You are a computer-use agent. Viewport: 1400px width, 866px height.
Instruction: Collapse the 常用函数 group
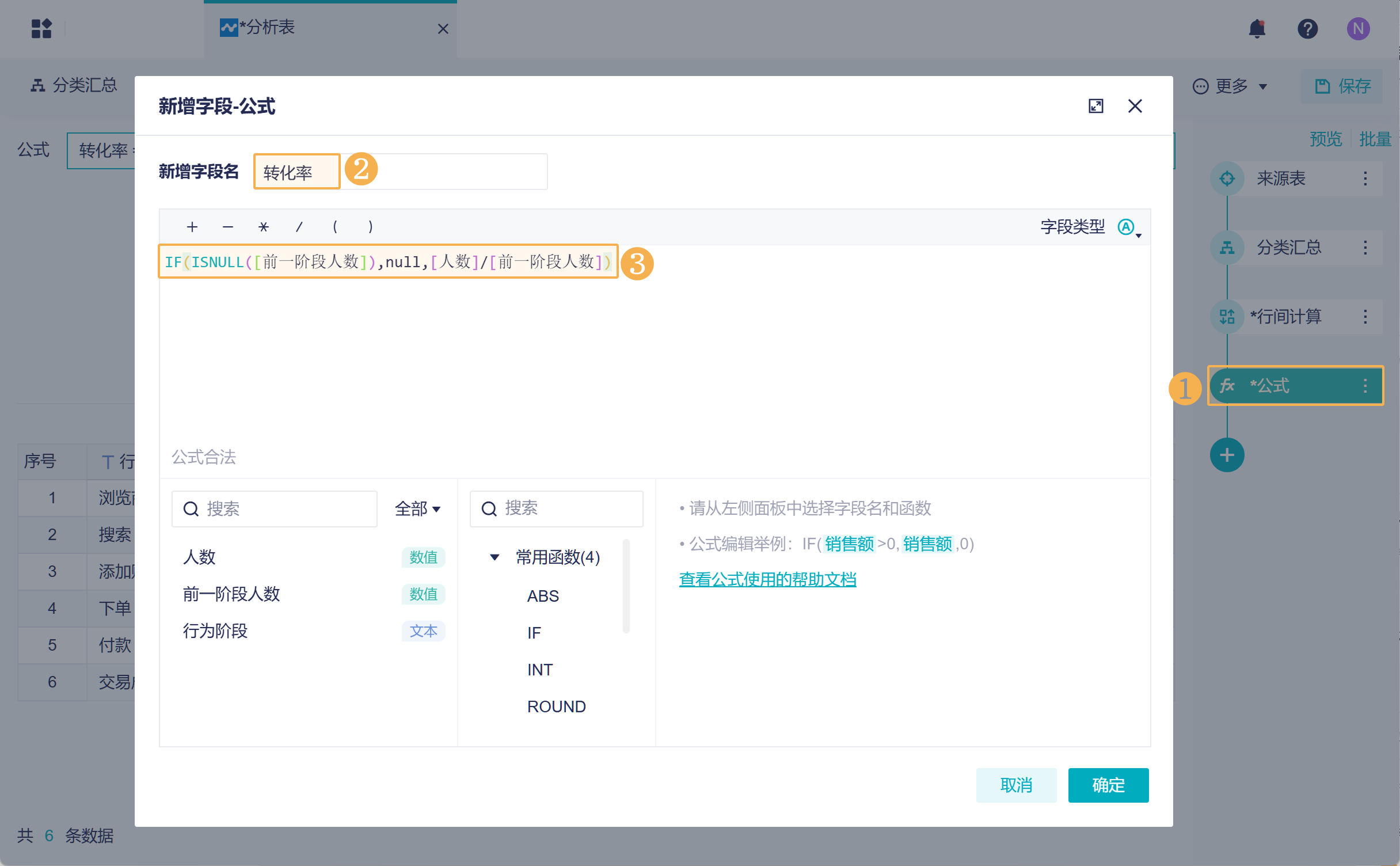(x=494, y=557)
